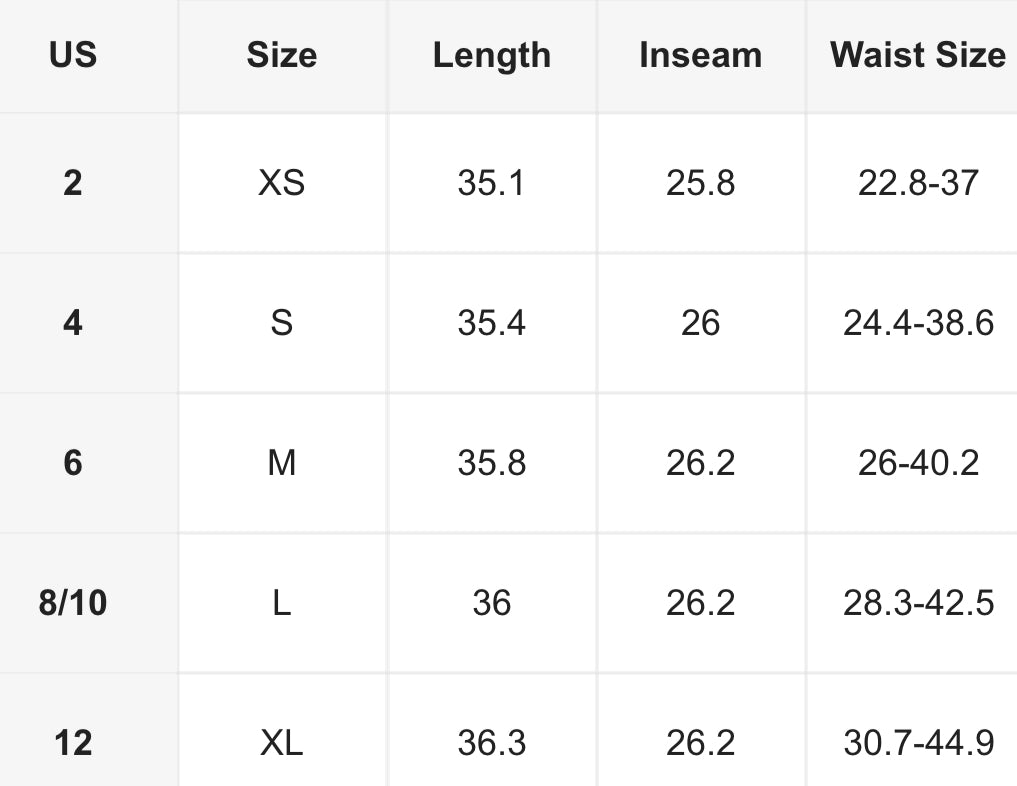Click the 25.8 inseam value
The height and width of the screenshot is (786, 1017).
click(700, 183)
